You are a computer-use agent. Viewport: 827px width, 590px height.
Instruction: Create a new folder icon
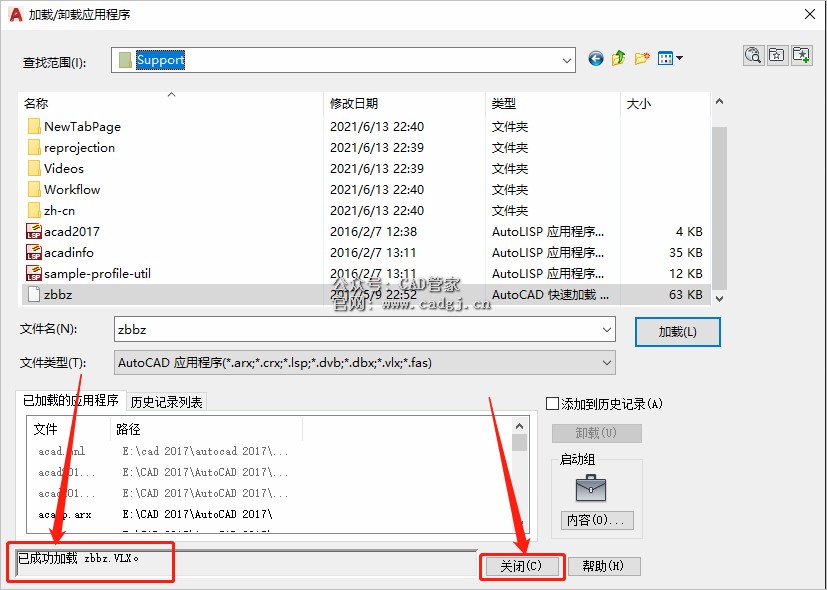642,58
